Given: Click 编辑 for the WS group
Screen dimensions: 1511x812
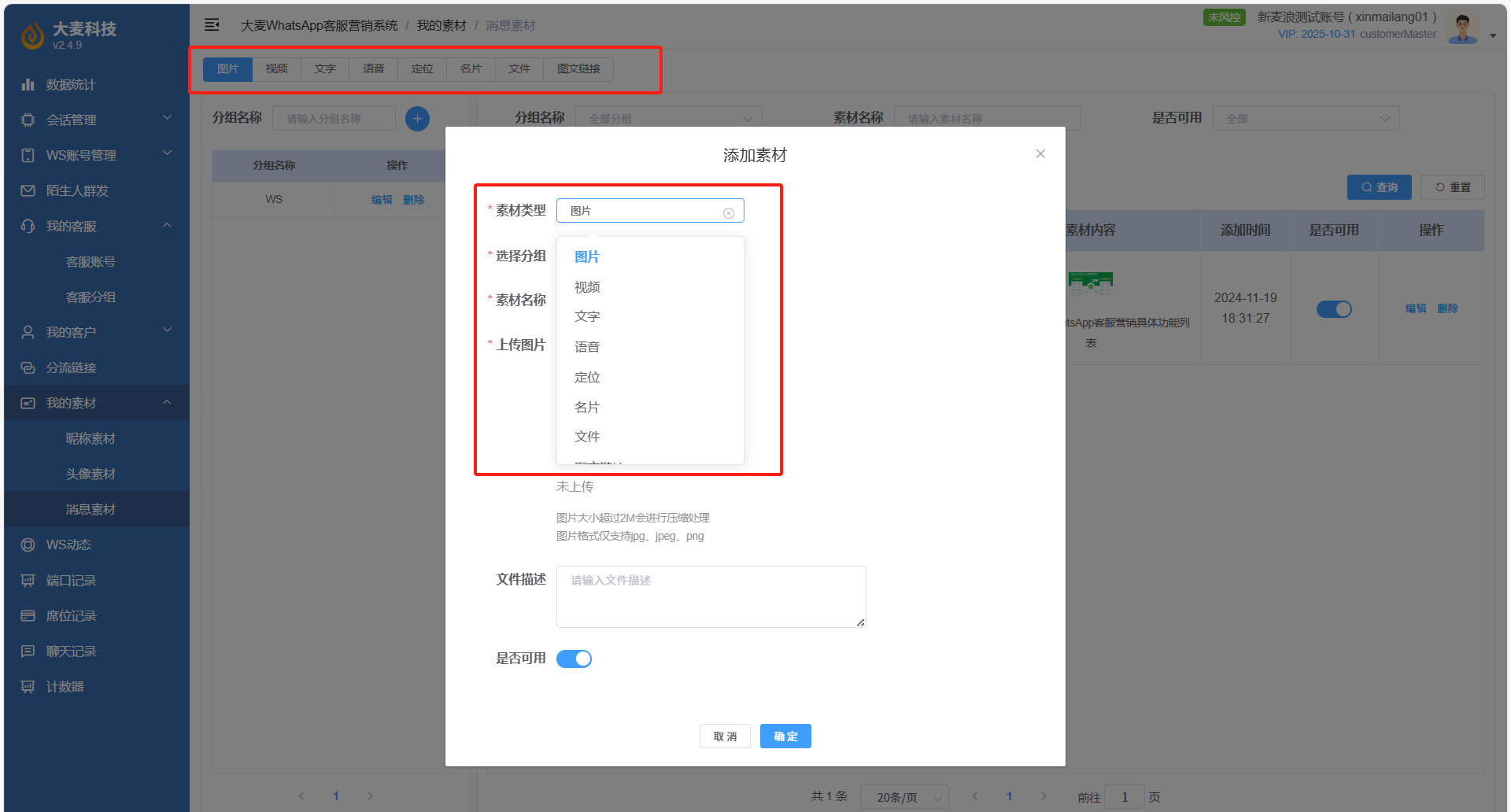Looking at the screenshot, I should [382, 200].
